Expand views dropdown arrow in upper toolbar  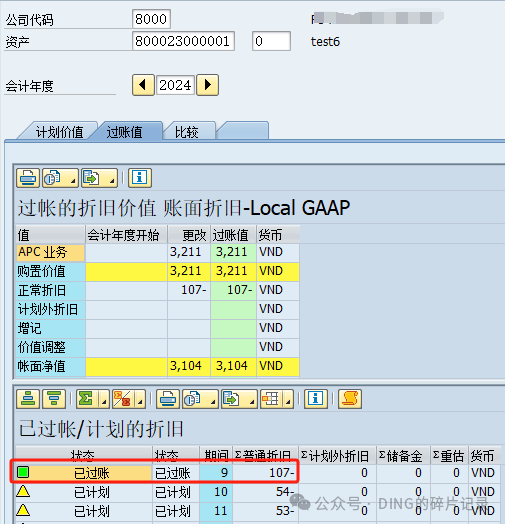73,180
